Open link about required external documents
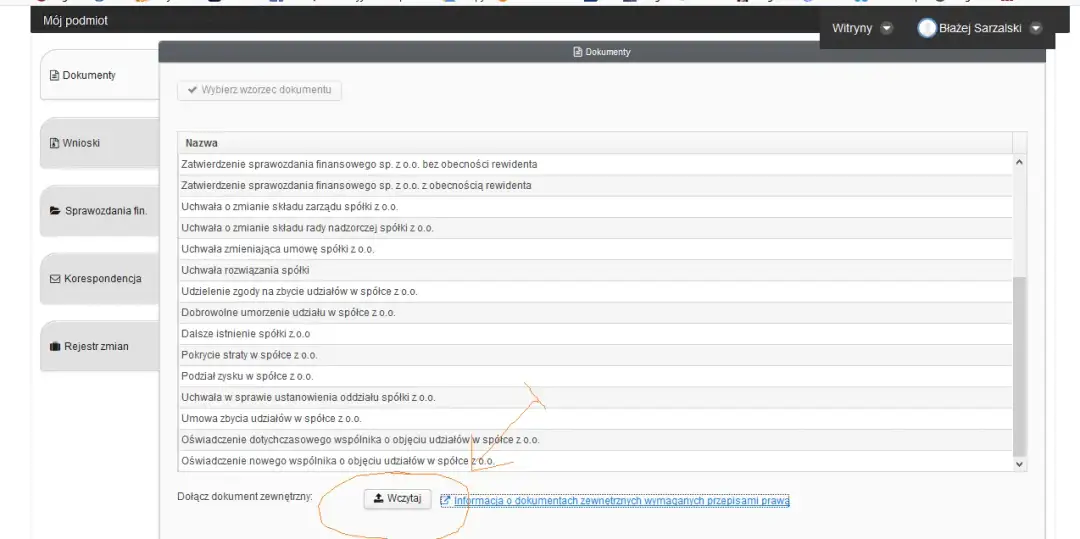Viewport: 1080px width, 539px height. (621, 500)
